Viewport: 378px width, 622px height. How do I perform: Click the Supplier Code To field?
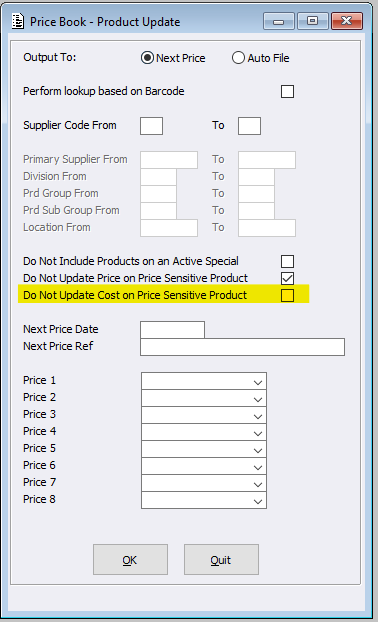[x=249, y=126]
